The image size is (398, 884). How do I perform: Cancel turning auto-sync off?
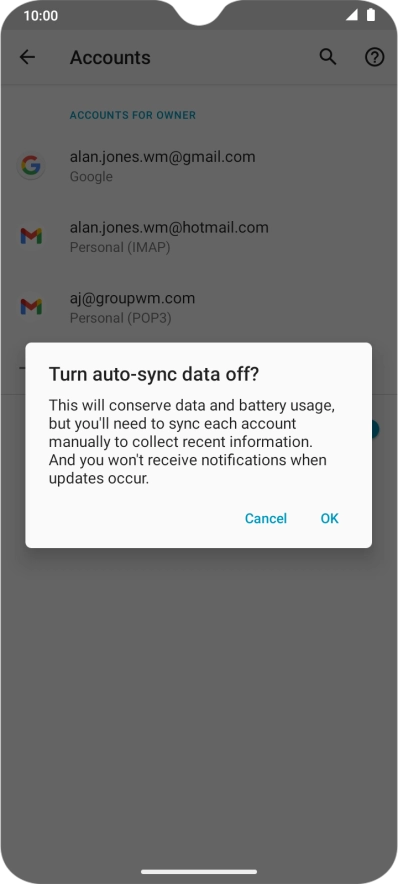266,518
